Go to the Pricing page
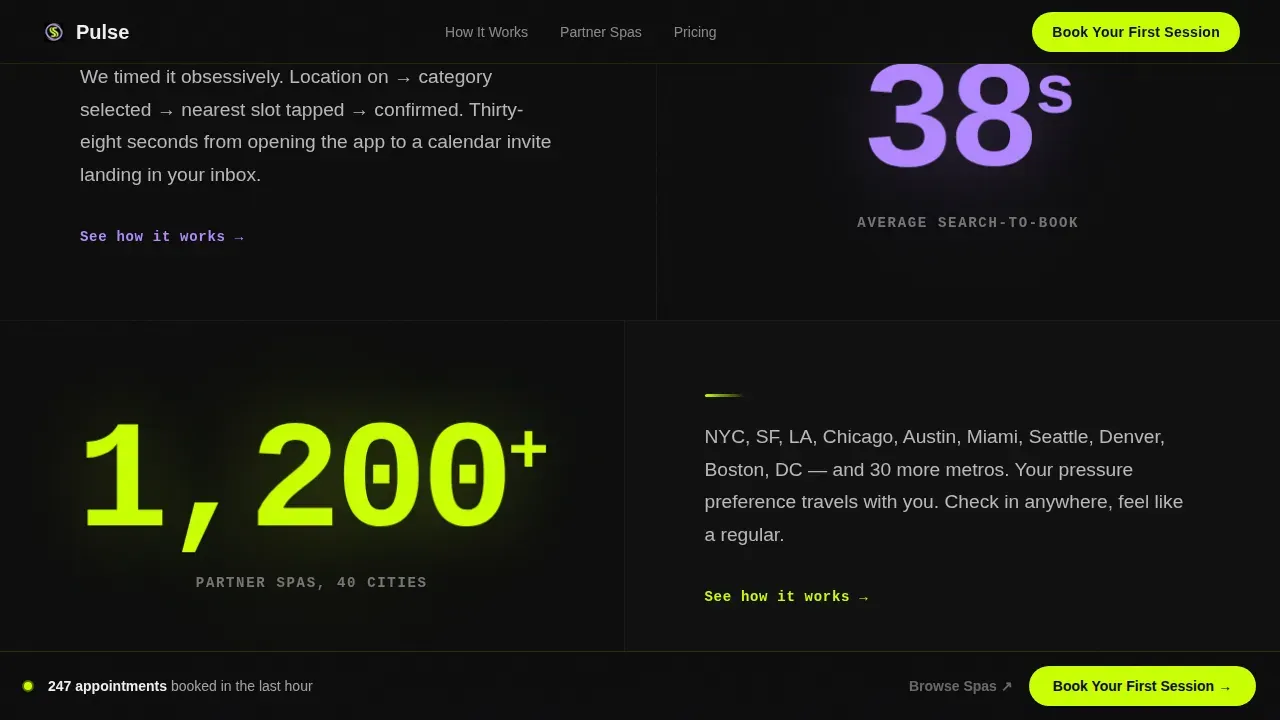Screen dimensions: 1280x720 (695, 32)
